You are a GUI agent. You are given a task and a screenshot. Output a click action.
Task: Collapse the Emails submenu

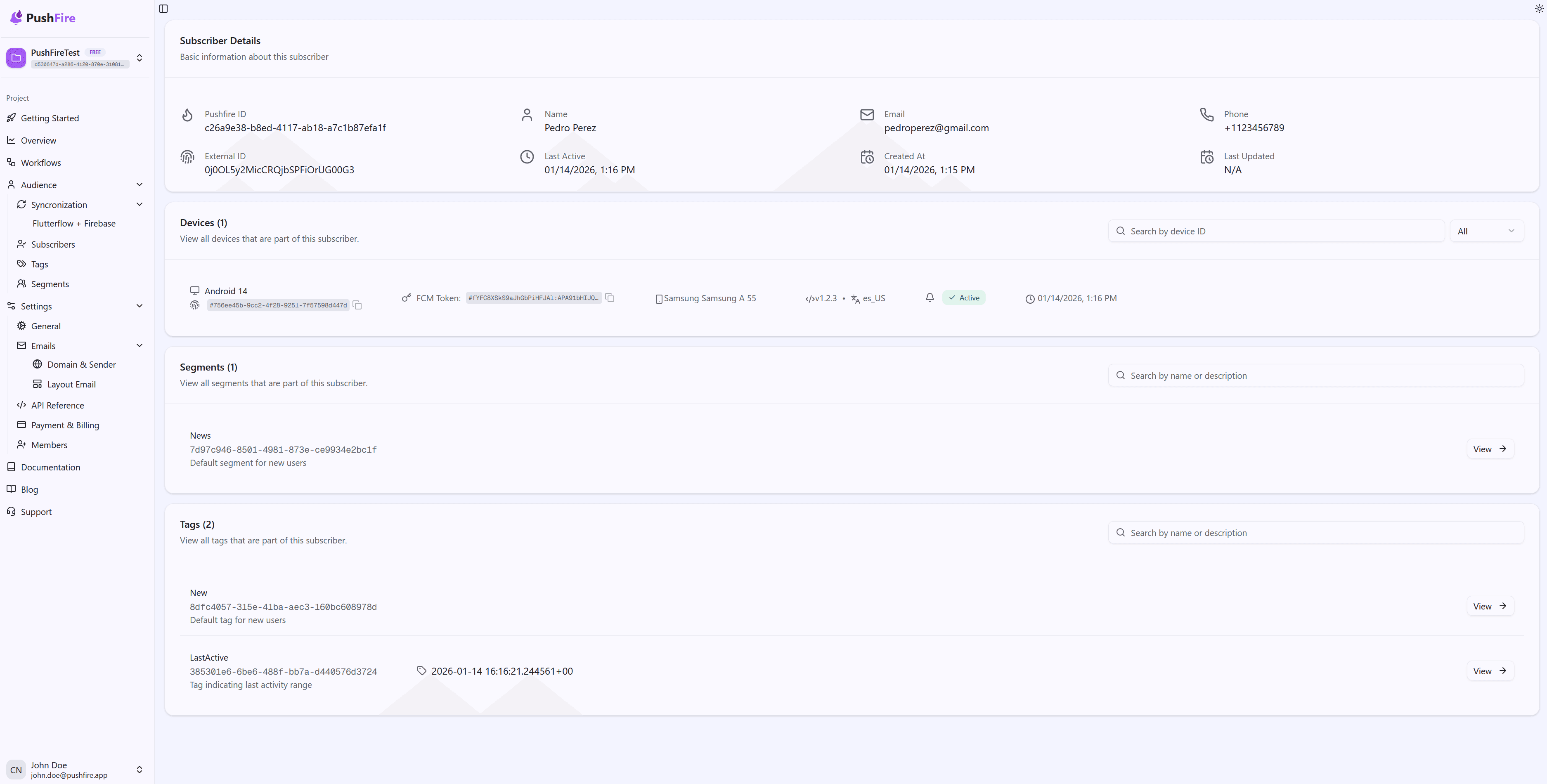coord(140,346)
